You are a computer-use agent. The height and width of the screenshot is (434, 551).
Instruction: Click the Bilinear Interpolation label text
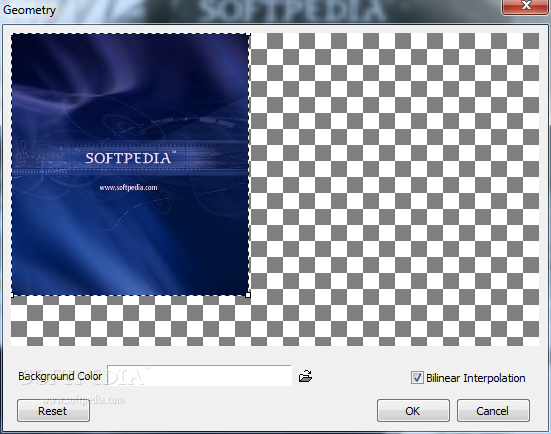[475, 378]
